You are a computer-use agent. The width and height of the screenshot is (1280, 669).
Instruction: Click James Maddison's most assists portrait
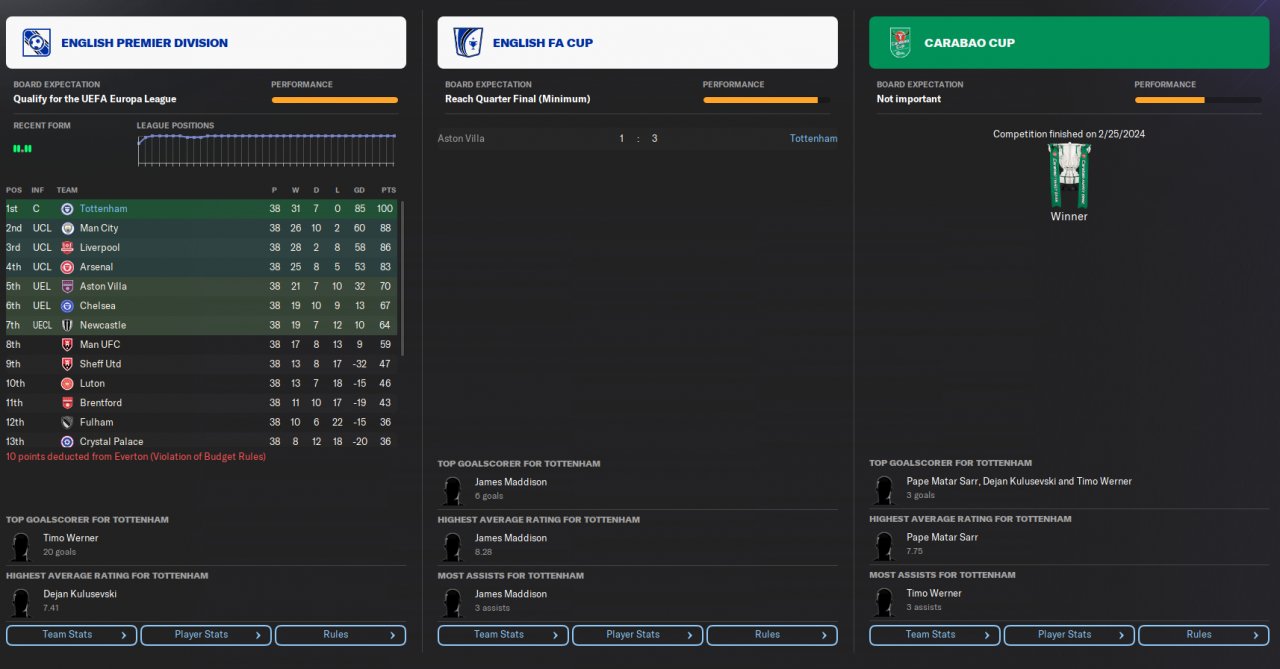(452, 602)
